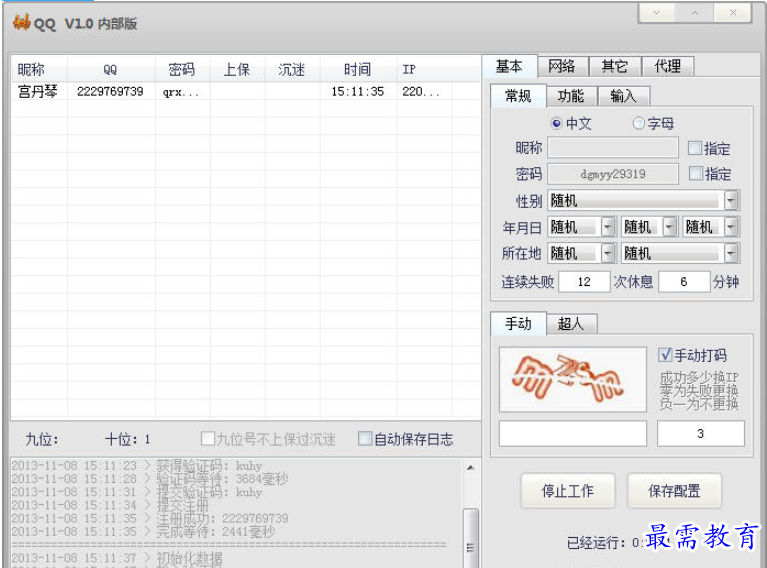The width and height of the screenshot is (767, 568).
Task: Click log line 初始化数据
Action: [116, 558]
